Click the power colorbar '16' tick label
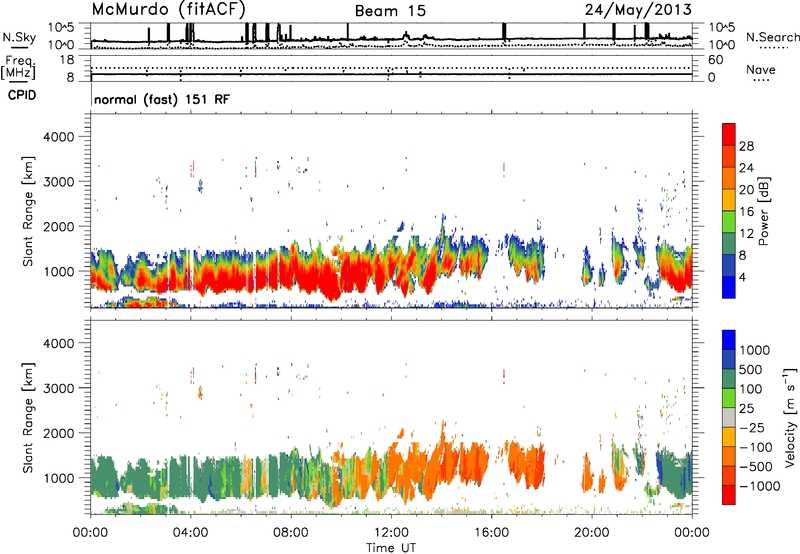This screenshot has height=554, width=800. click(746, 212)
